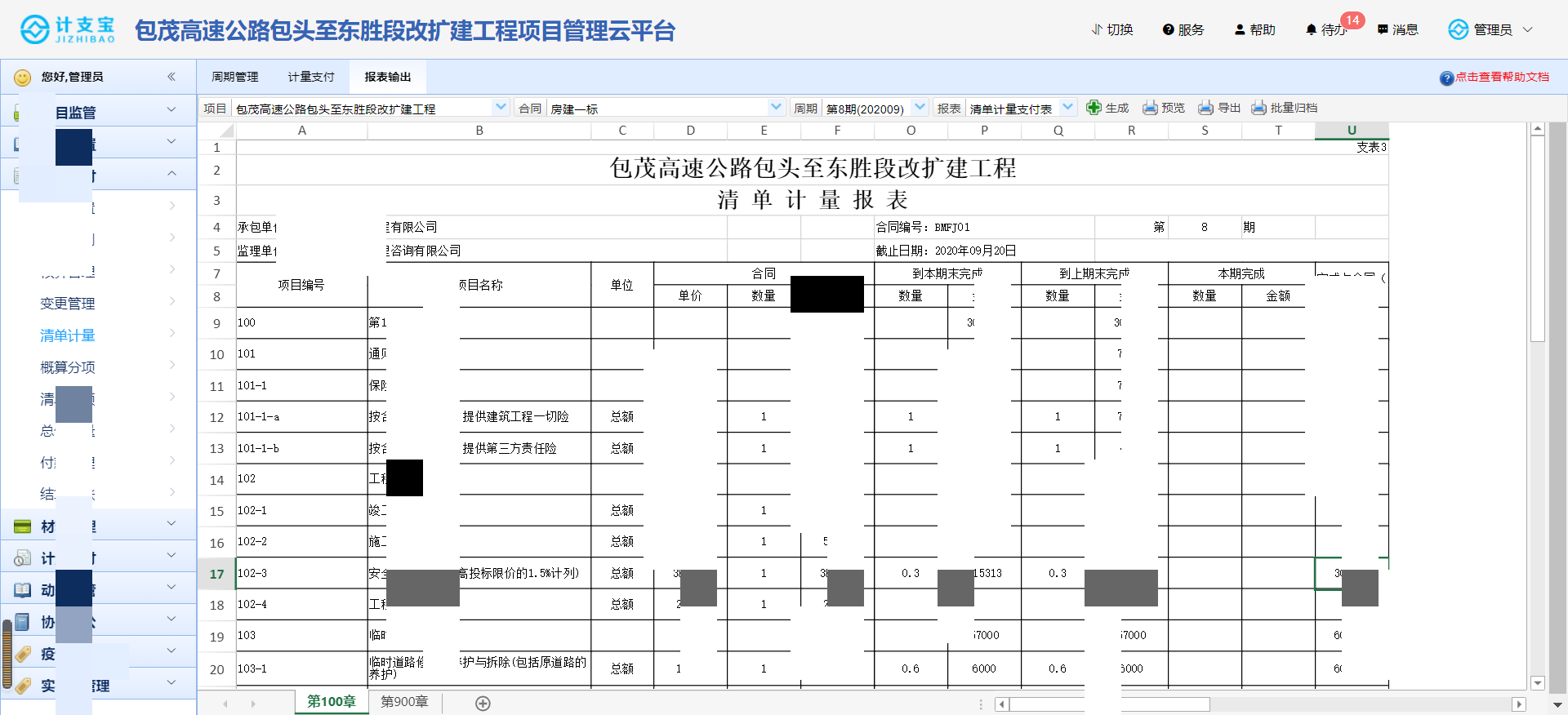The image size is (1568, 715).
Task: Expand the 清单计量 row chevron
Action: [x=172, y=333]
